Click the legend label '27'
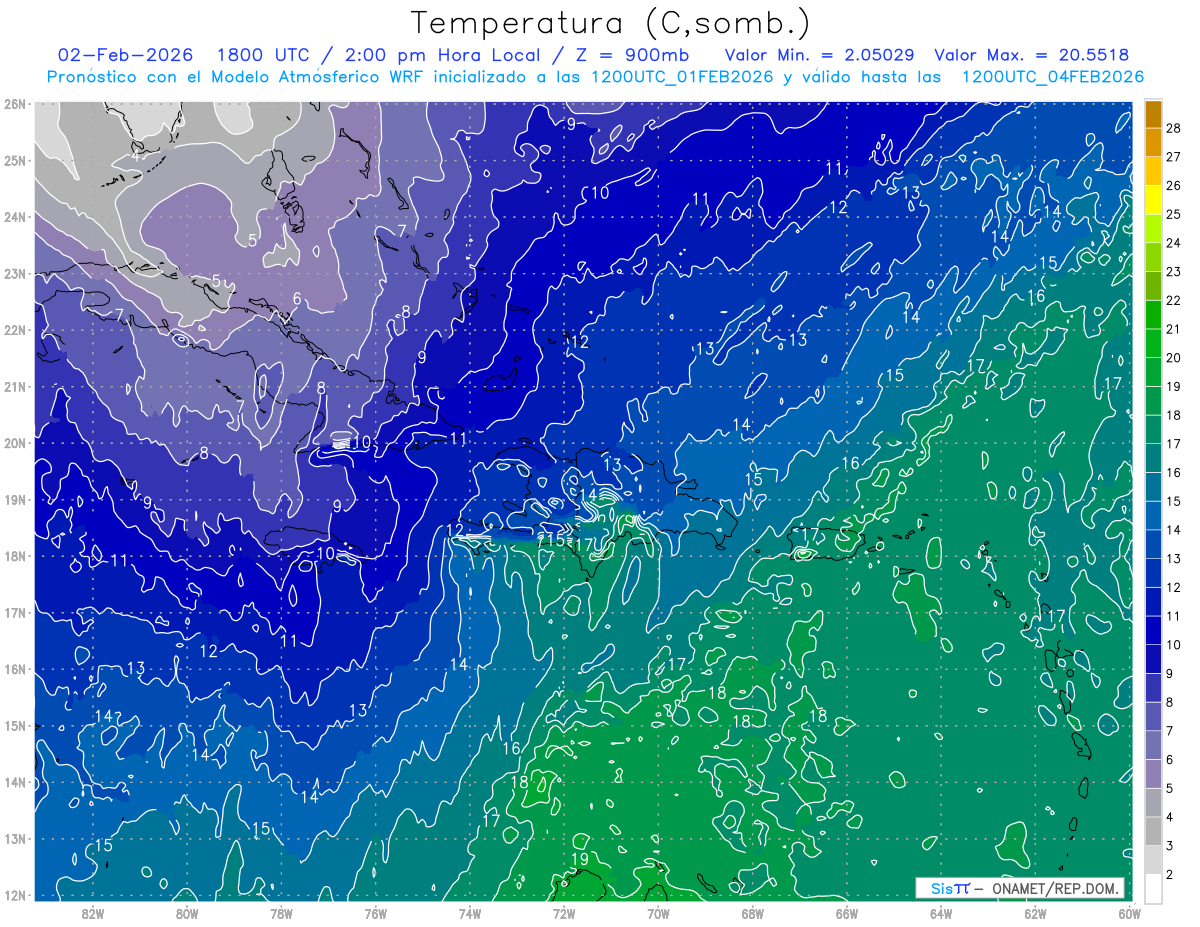 pyautogui.click(x=1173, y=156)
